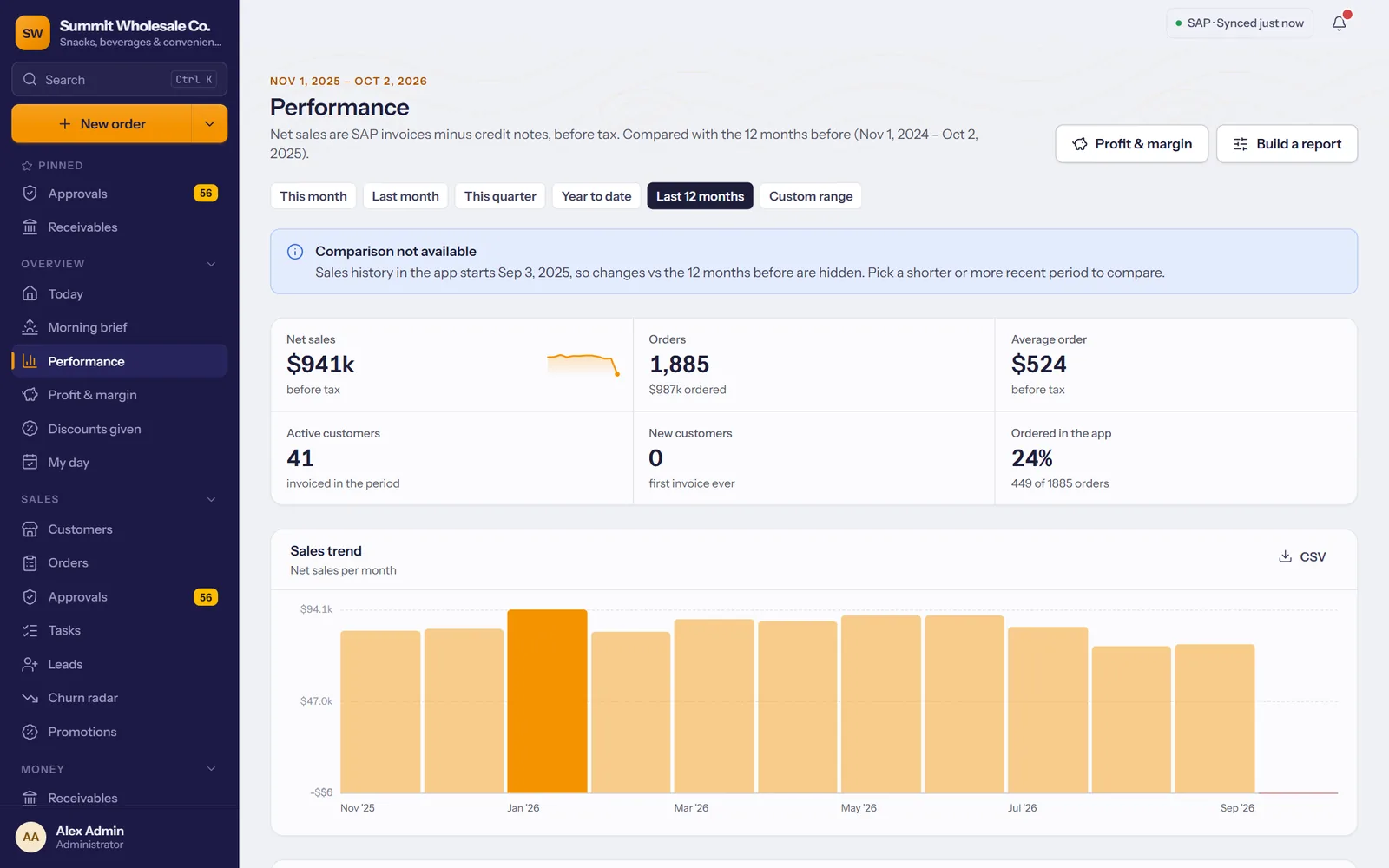1389x868 pixels.
Task: Click the pinned Receivables bank icon
Action: [x=30, y=227]
